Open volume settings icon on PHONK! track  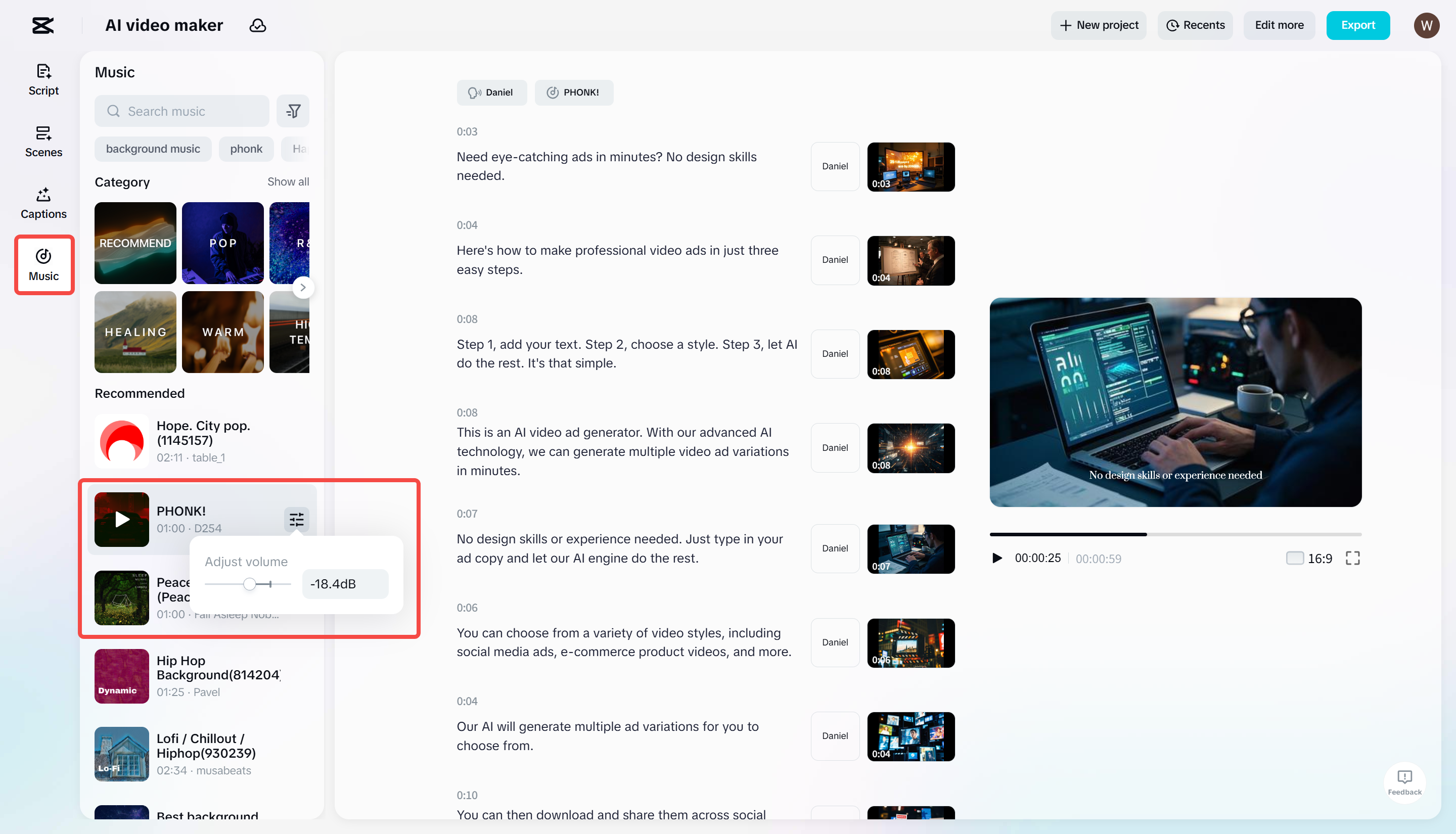click(296, 520)
